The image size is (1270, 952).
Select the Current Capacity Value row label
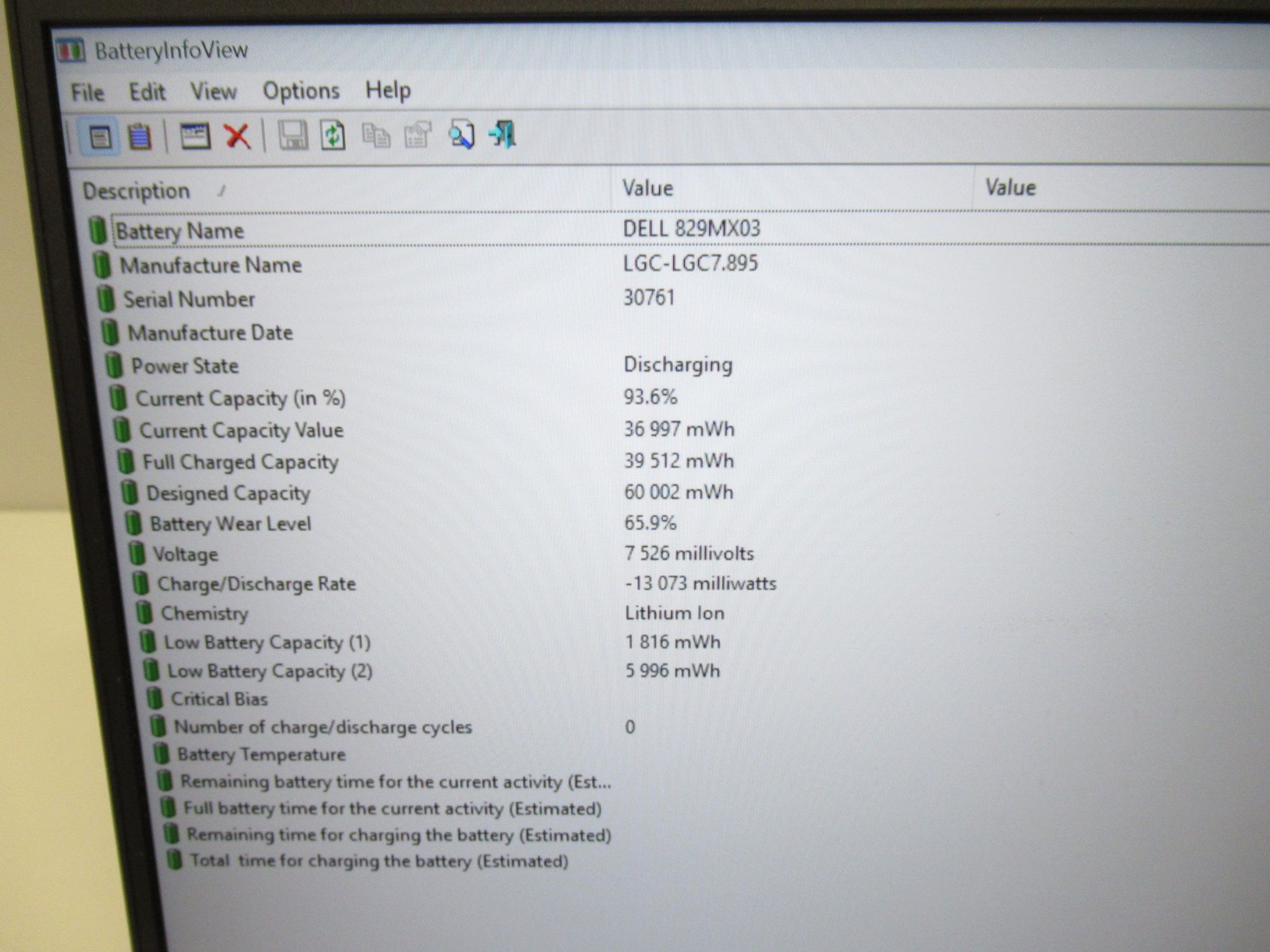click(x=241, y=430)
